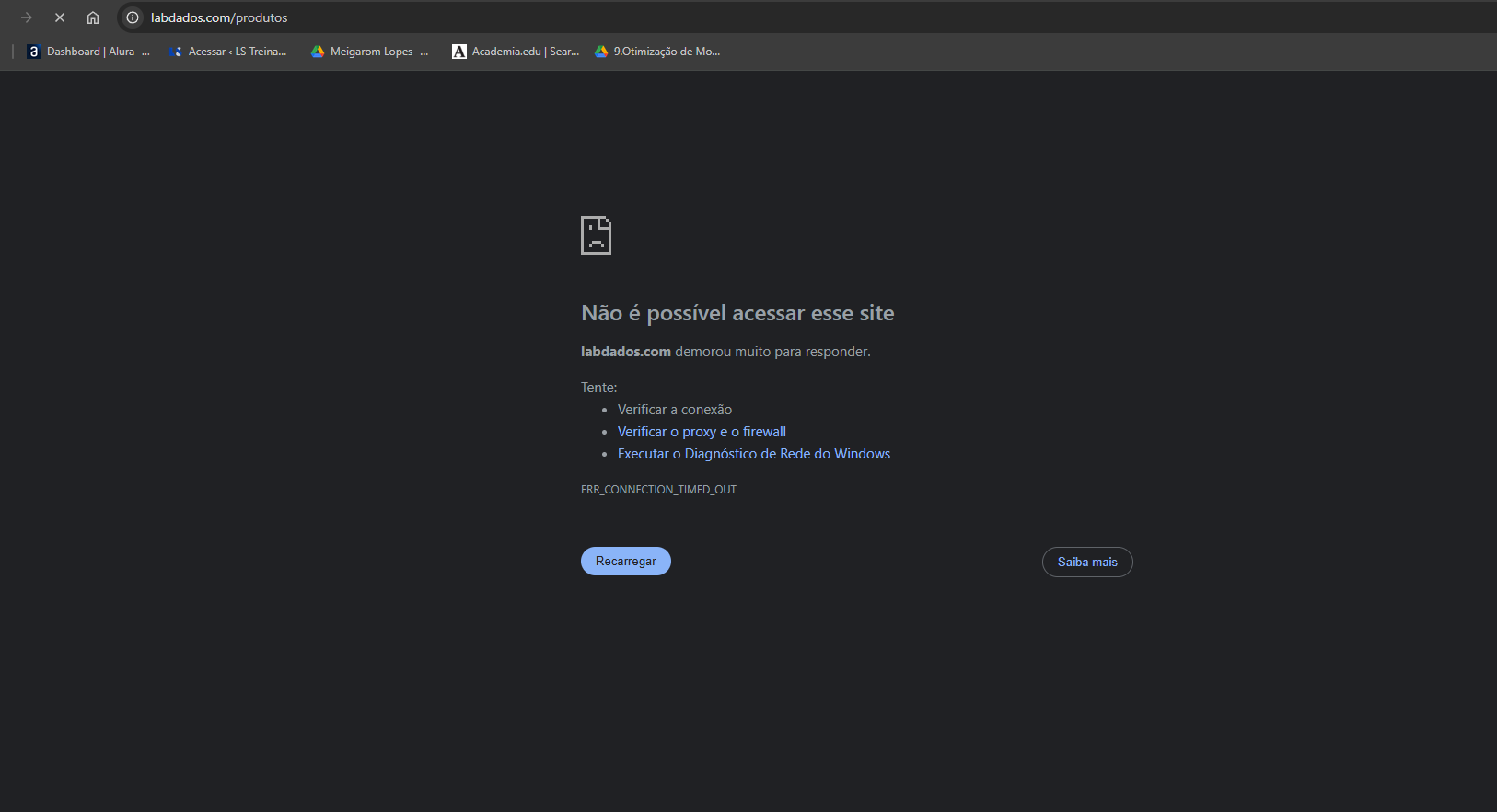Click the Verificar a conexão text
1497x812 pixels.
[675, 410]
